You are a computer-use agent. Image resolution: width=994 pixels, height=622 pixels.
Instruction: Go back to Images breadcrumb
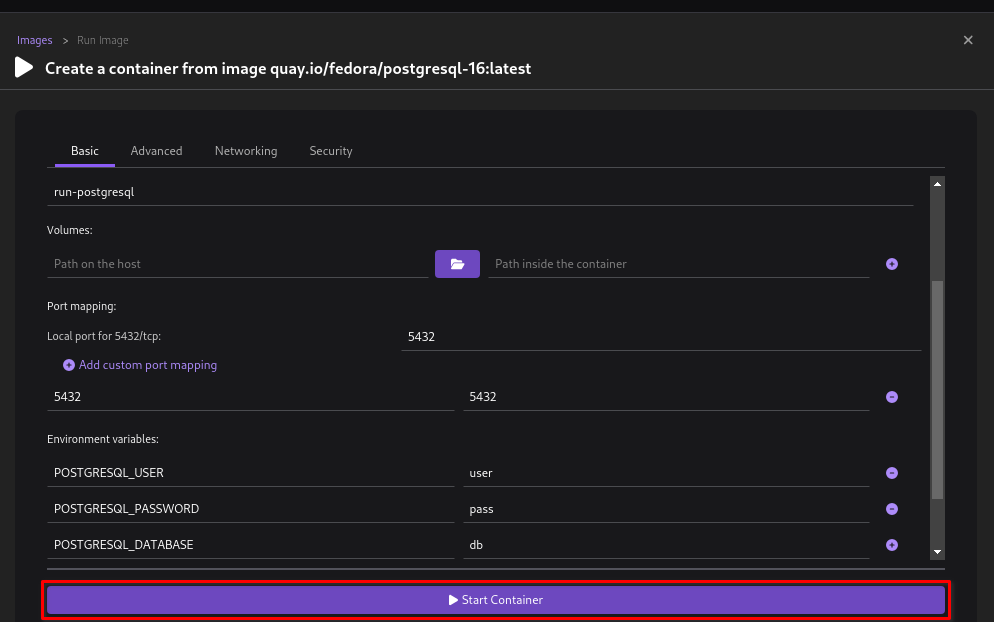pyautogui.click(x=34, y=40)
